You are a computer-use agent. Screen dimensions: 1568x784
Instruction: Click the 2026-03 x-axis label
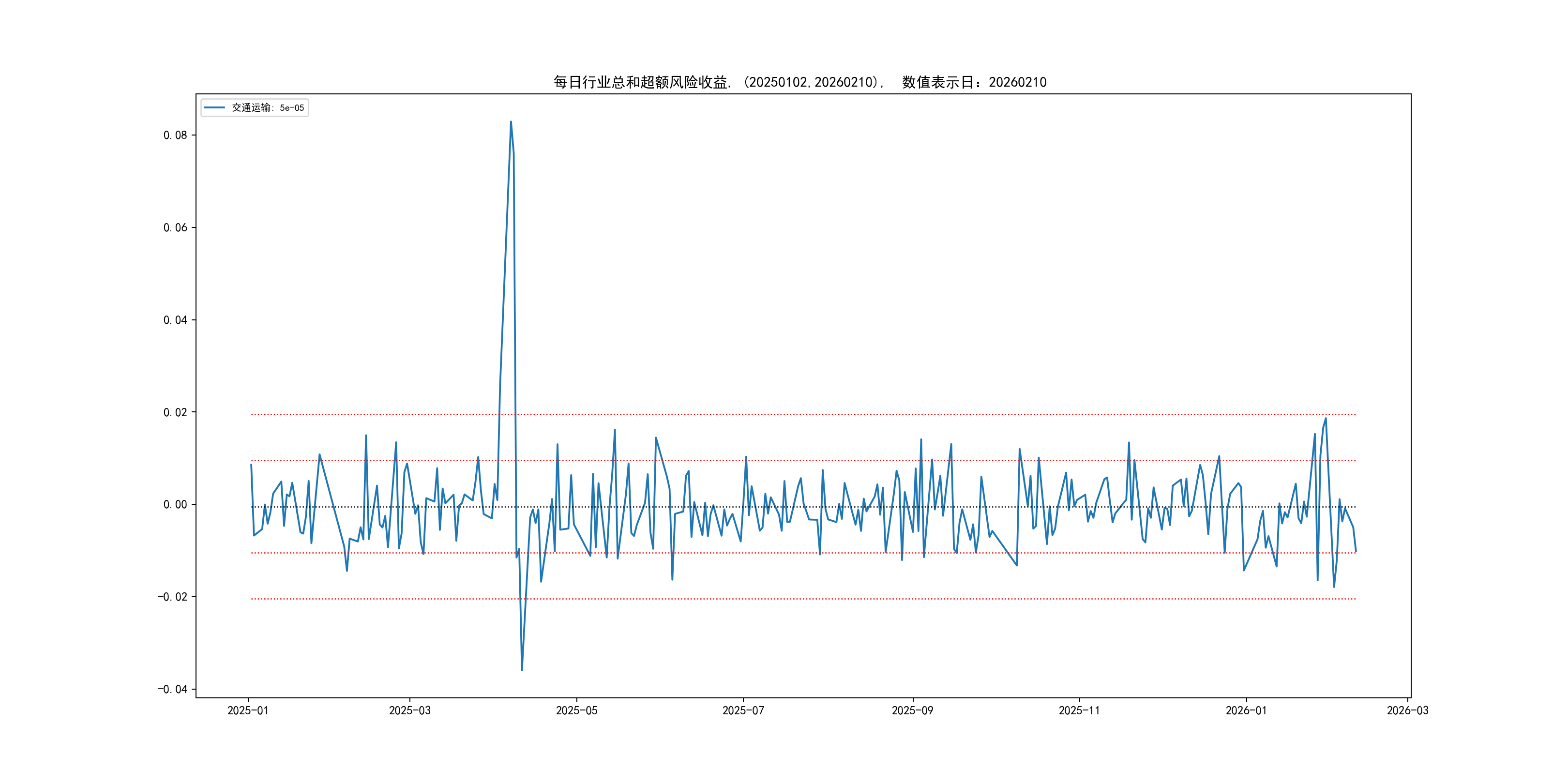pyautogui.click(x=1407, y=710)
